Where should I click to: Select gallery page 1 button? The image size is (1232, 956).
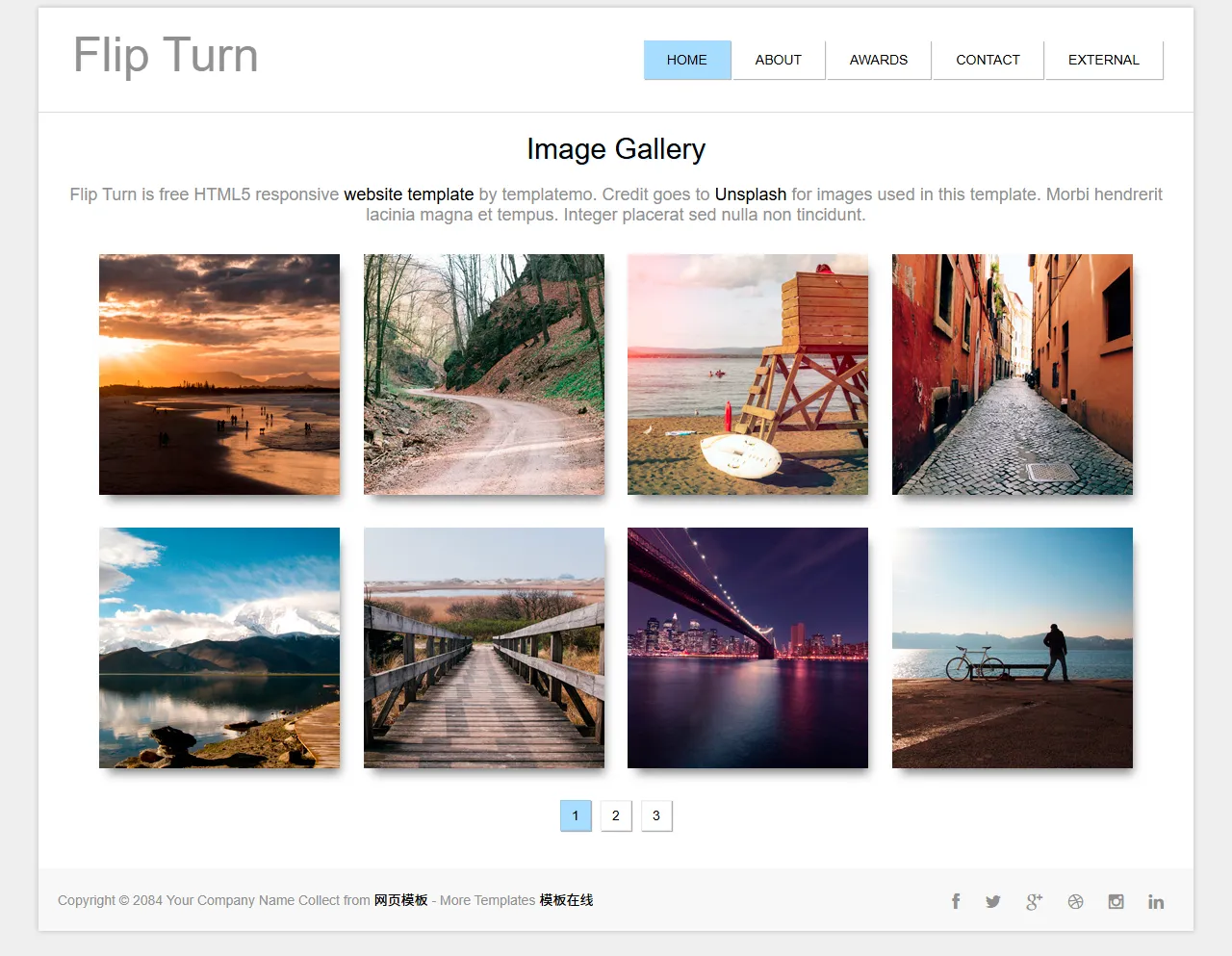[x=576, y=815]
